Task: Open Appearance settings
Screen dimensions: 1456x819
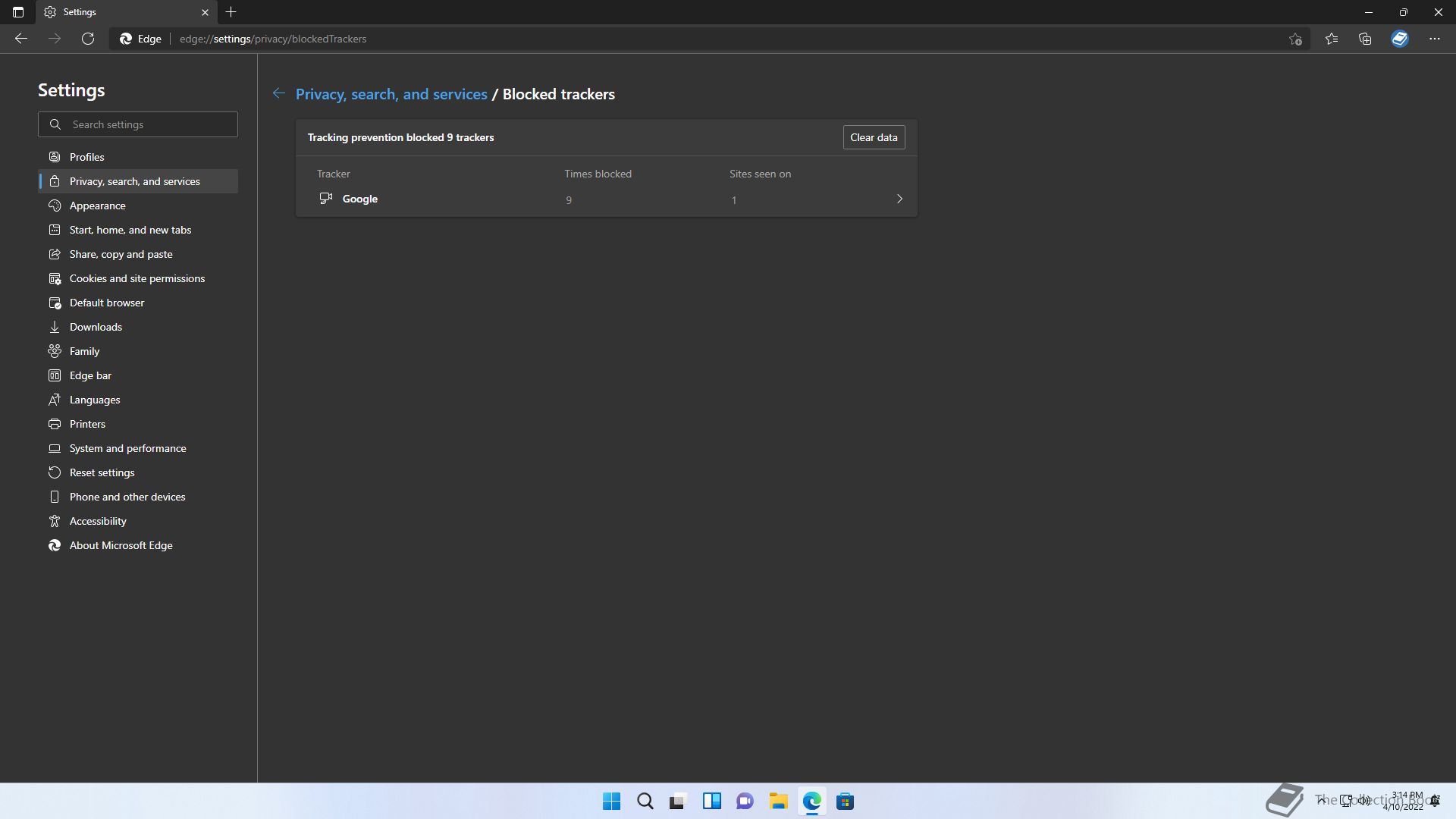Action: [138, 206]
